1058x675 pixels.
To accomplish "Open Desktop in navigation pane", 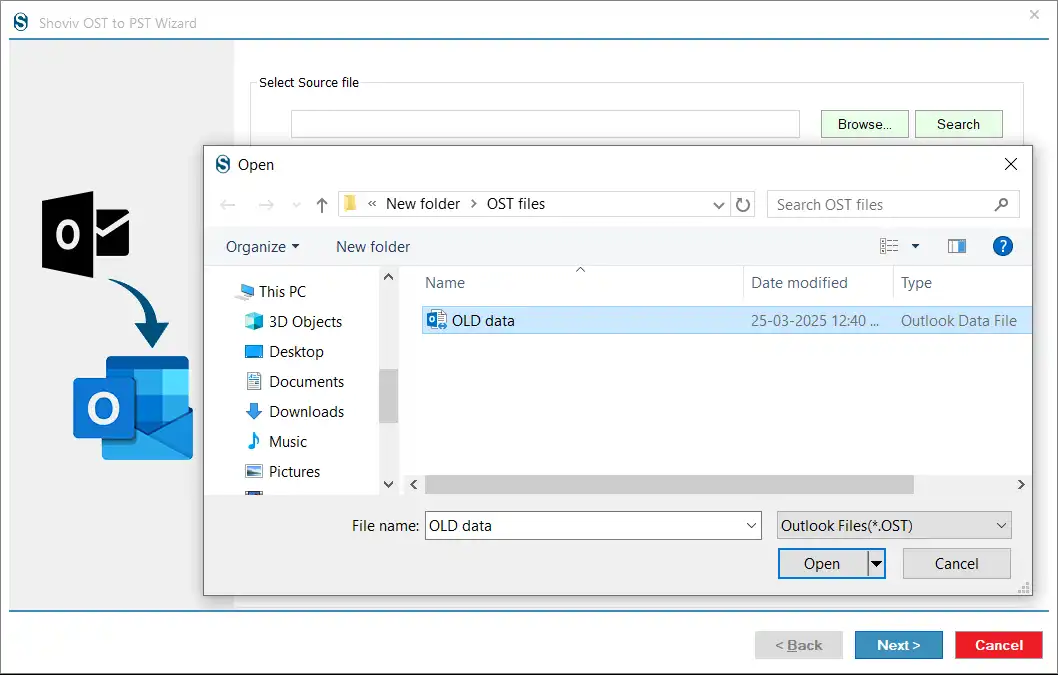I will pyautogui.click(x=284, y=352).
